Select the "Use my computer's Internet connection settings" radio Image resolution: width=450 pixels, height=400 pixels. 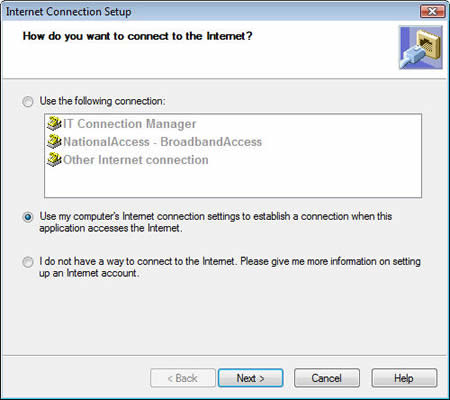click(28, 217)
